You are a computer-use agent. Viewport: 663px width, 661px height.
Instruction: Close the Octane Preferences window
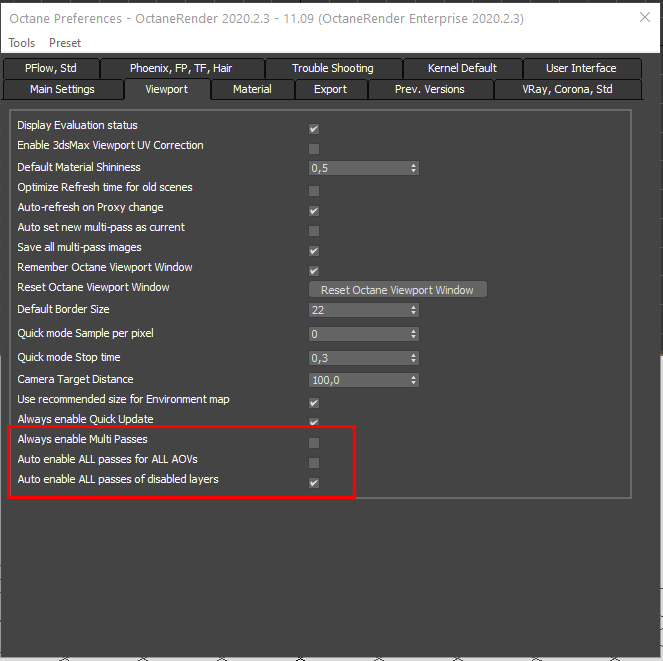point(645,17)
